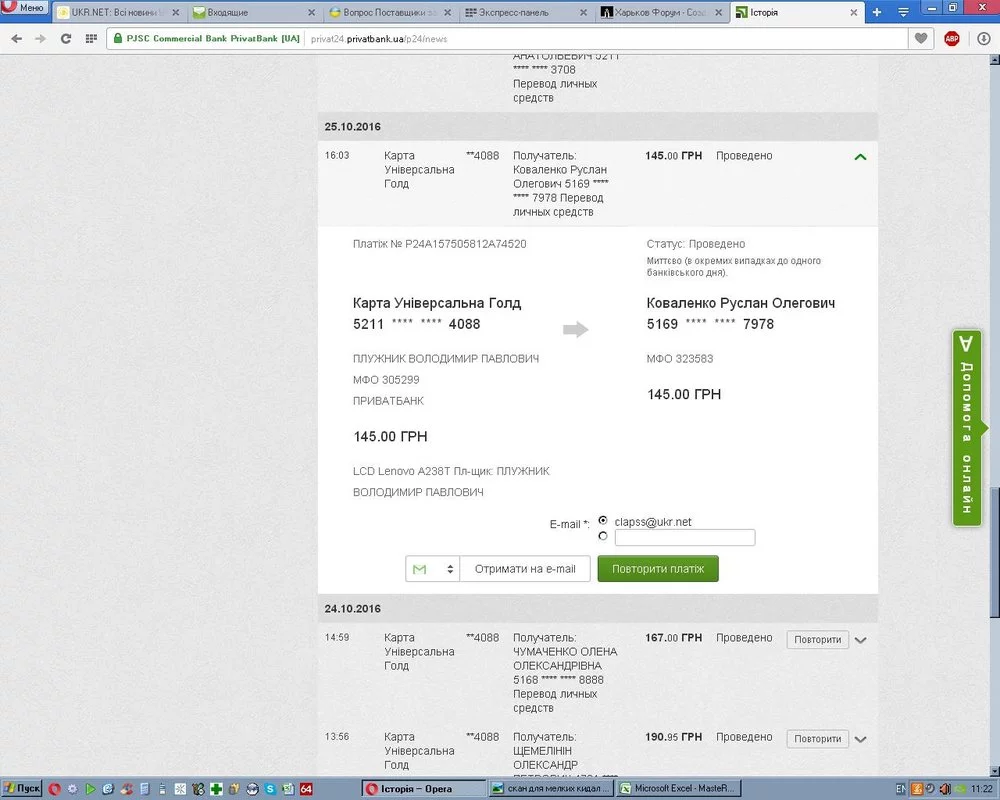Image resolution: width=1000 pixels, height=800 pixels.
Task: Collapse the 16:03 payment details chevron
Action: pyautogui.click(x=860, y=157)
